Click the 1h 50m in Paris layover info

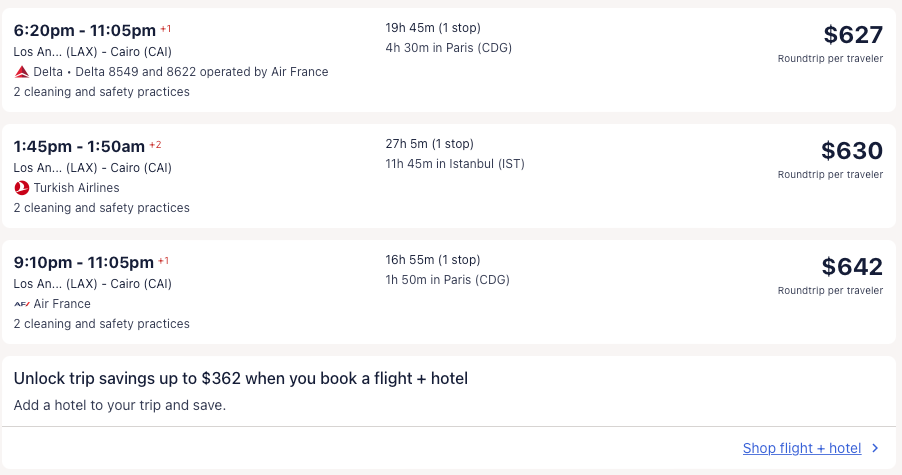click(447, 280)
